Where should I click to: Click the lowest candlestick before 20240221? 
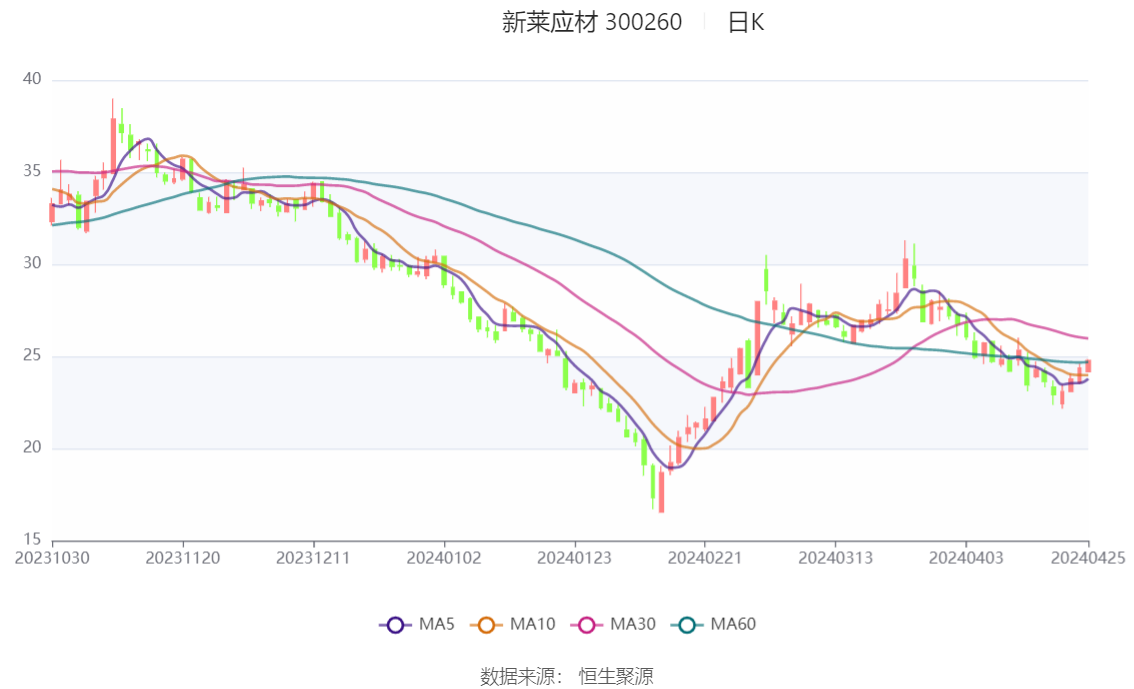(x=661, y=490)
